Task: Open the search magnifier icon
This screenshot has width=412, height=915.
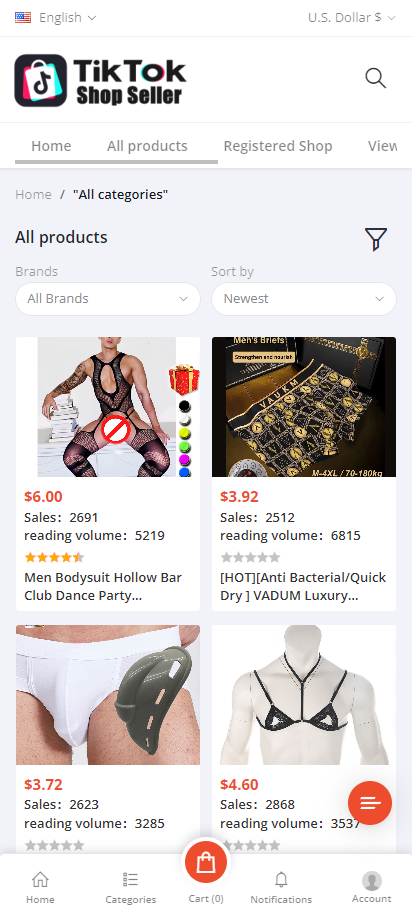Action: click(x=376, y=78)
